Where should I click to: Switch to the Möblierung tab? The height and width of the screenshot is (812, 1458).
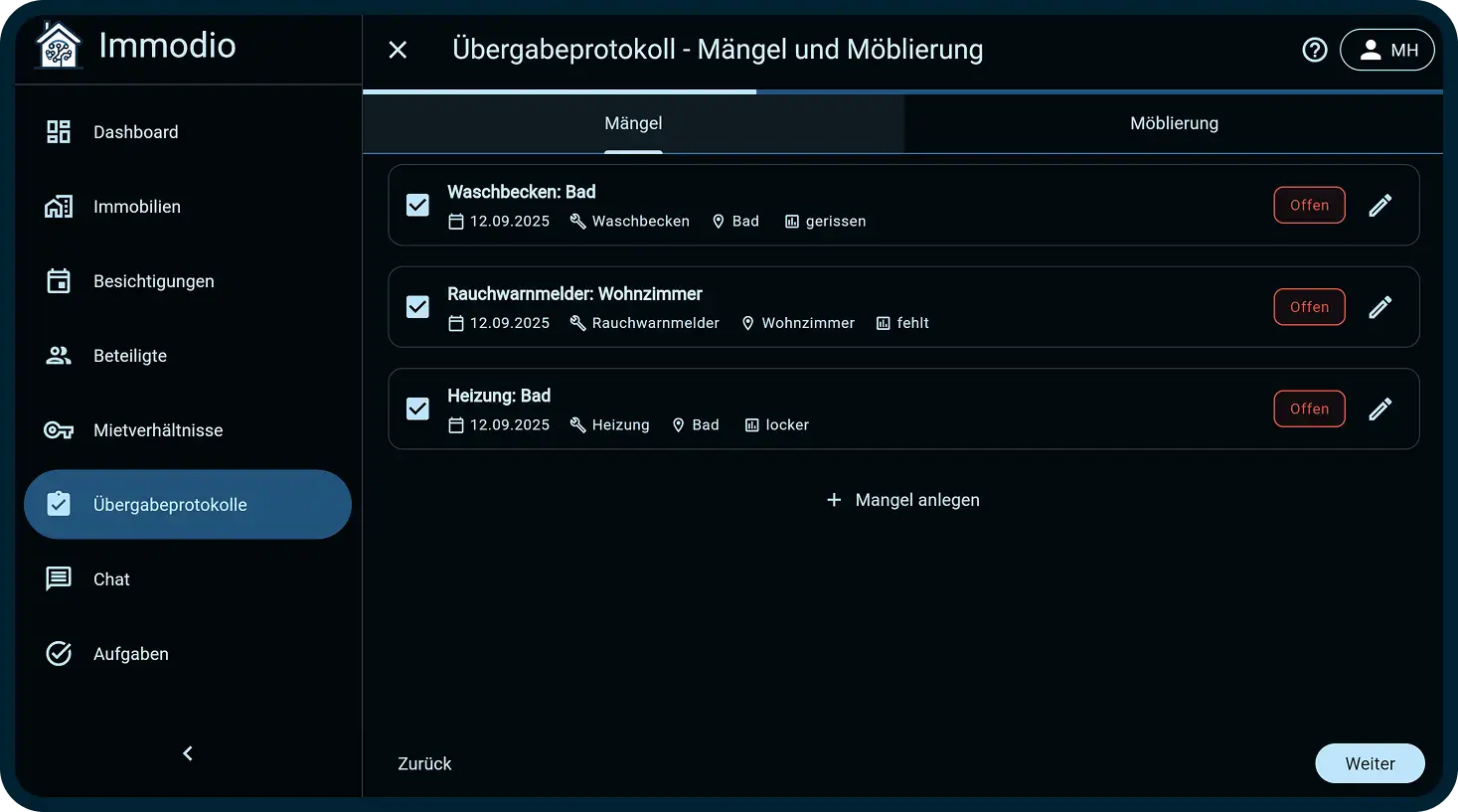click(1174, 123)
